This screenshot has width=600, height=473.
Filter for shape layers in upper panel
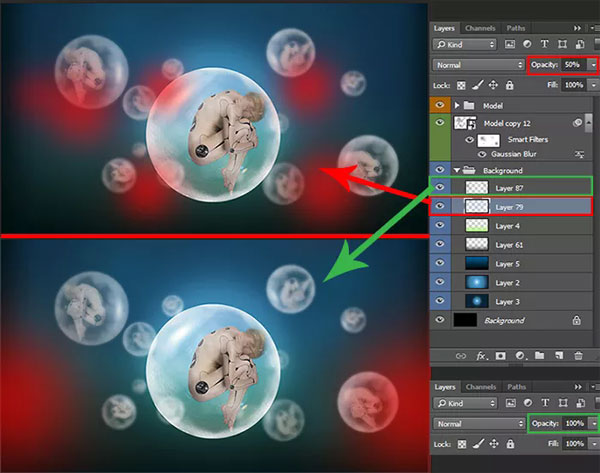562,44
